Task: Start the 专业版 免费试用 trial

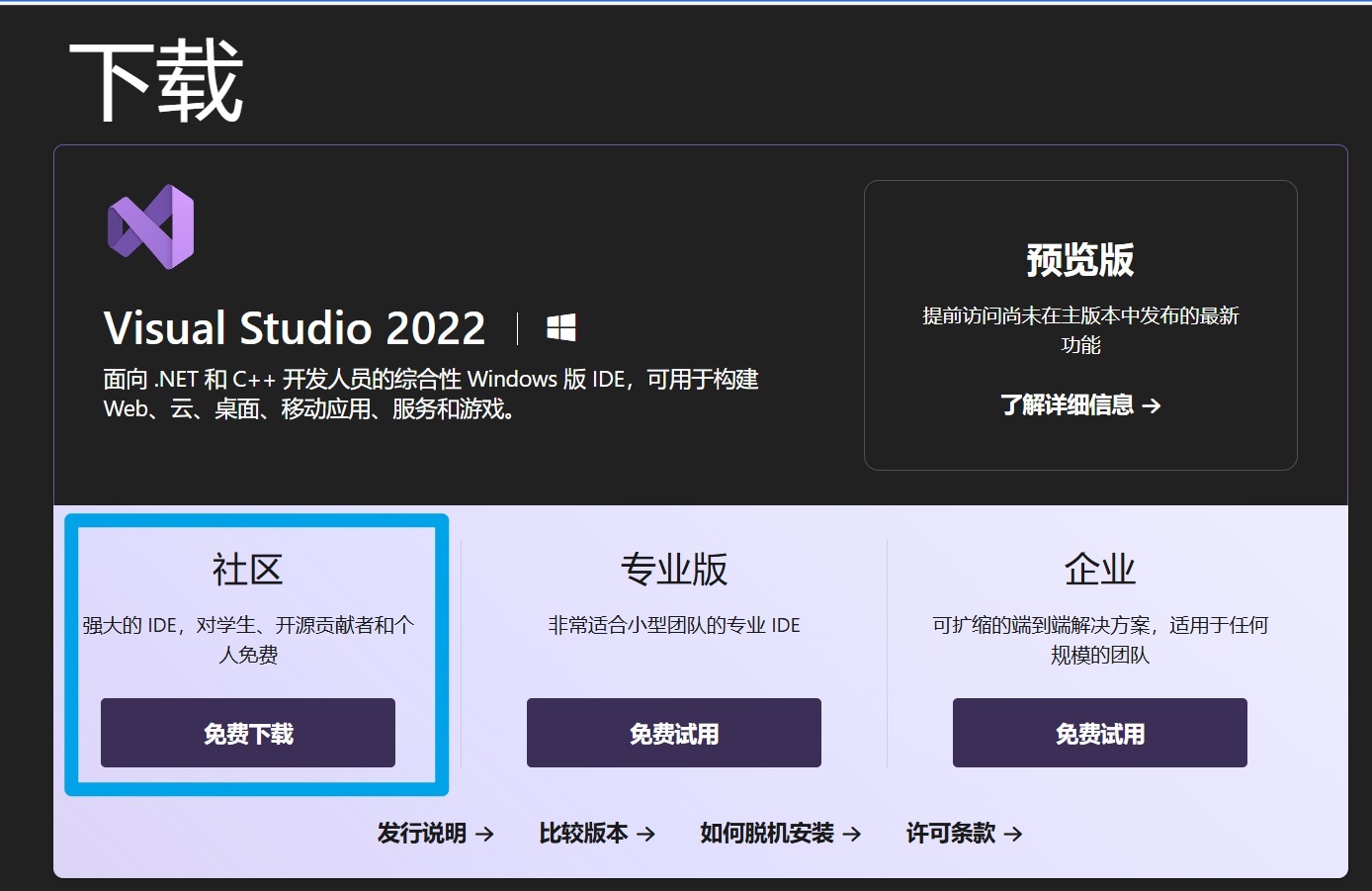Action: (674, 733)
